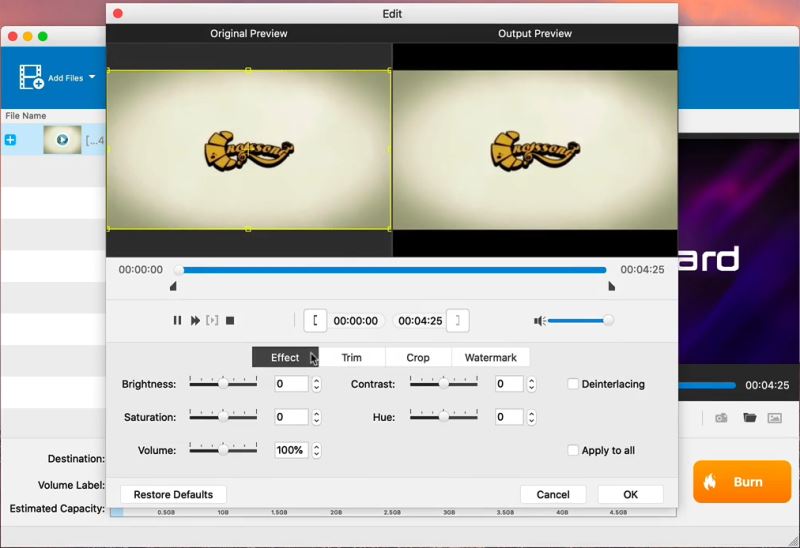The image size is (800, 548).
Task: Click the top-center crop handle in Original Preview
Action: pos(248,70)
